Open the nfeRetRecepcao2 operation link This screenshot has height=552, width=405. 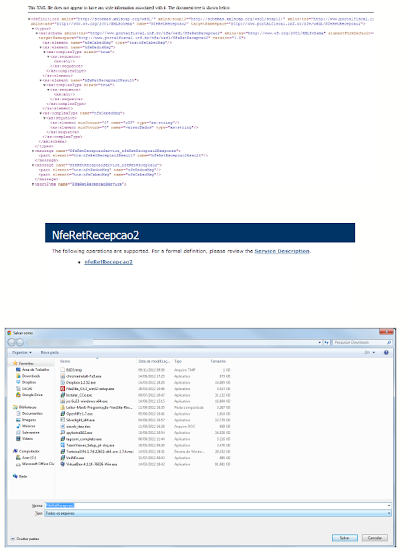(108, 262)
